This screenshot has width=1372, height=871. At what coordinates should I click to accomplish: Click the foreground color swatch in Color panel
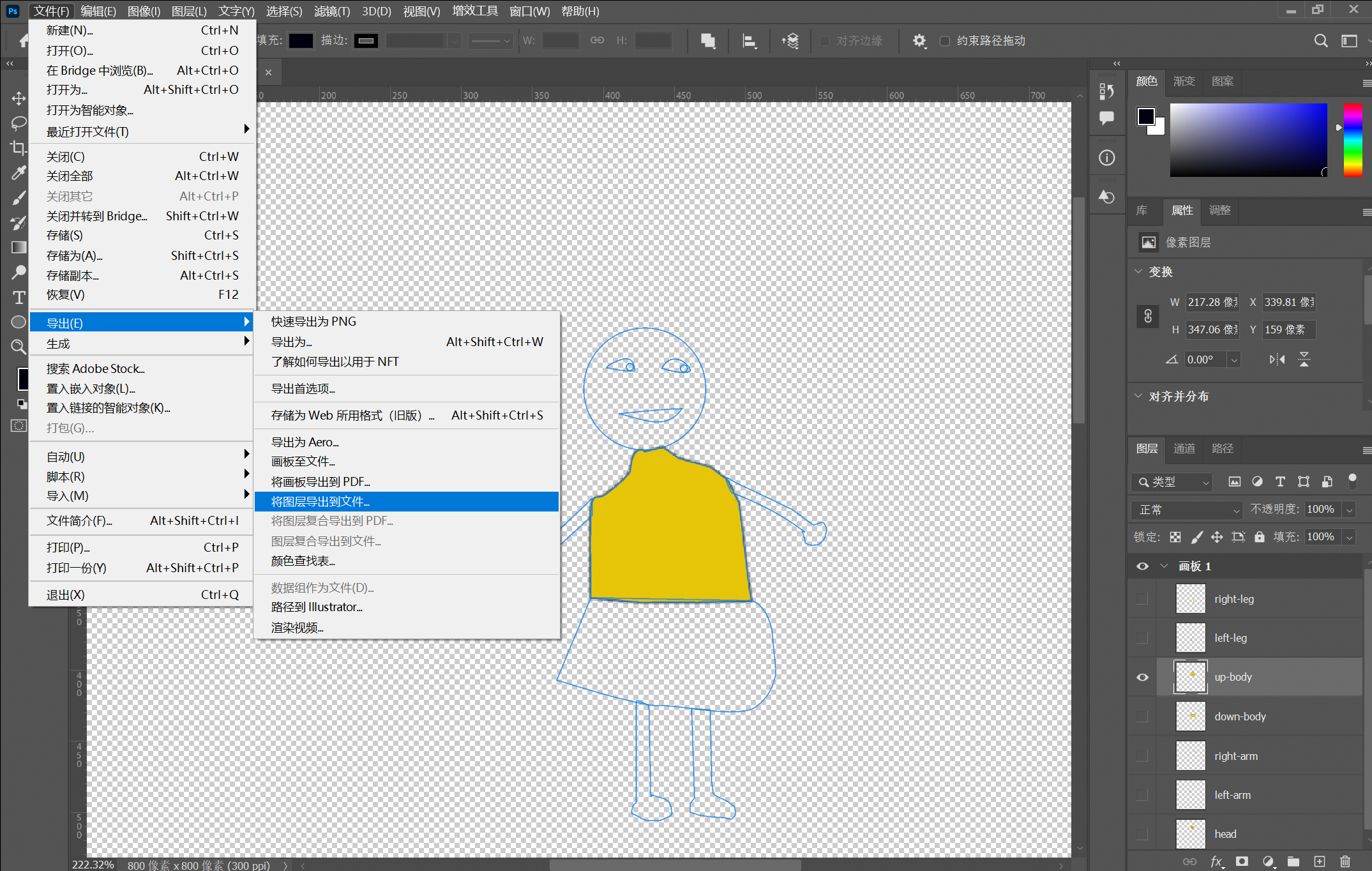1145,116
